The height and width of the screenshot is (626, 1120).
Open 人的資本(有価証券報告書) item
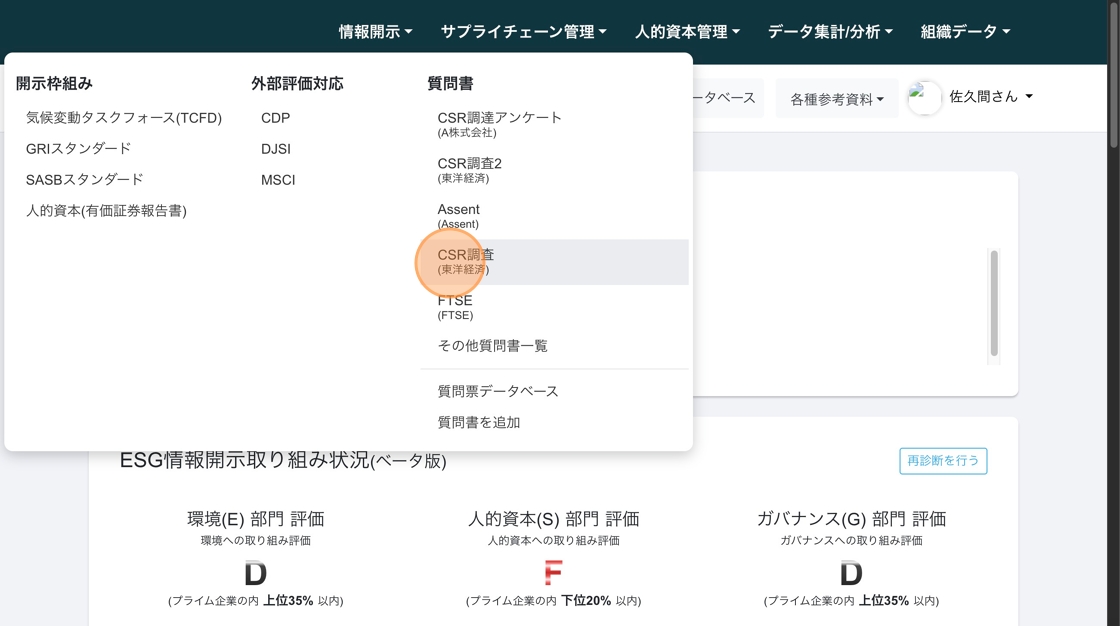106,211
